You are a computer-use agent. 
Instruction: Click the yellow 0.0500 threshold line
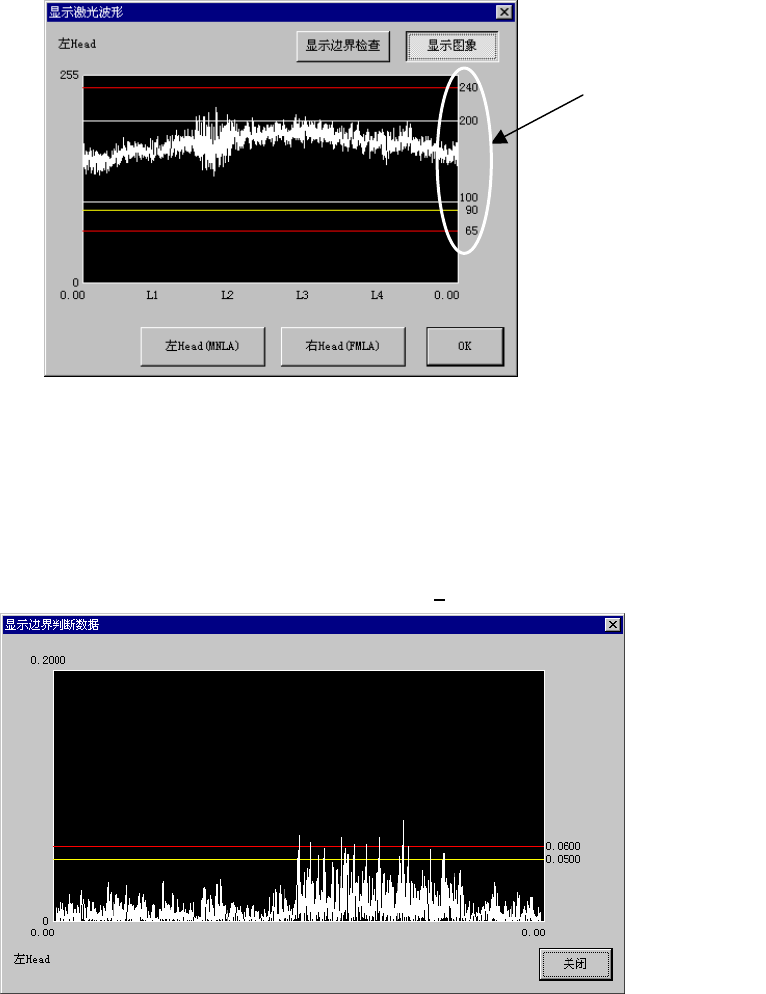pos(299,860)
